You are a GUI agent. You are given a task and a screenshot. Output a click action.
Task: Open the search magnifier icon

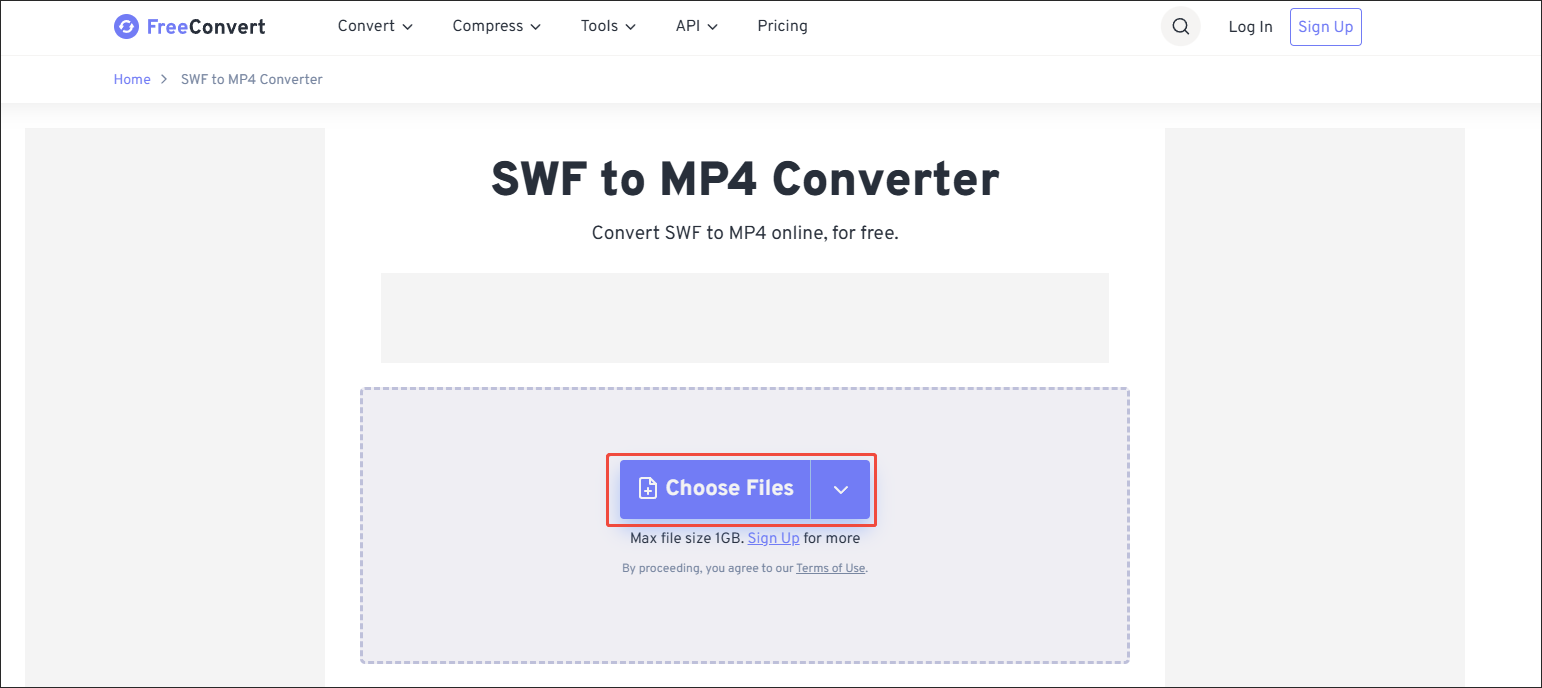point(1180,26)
